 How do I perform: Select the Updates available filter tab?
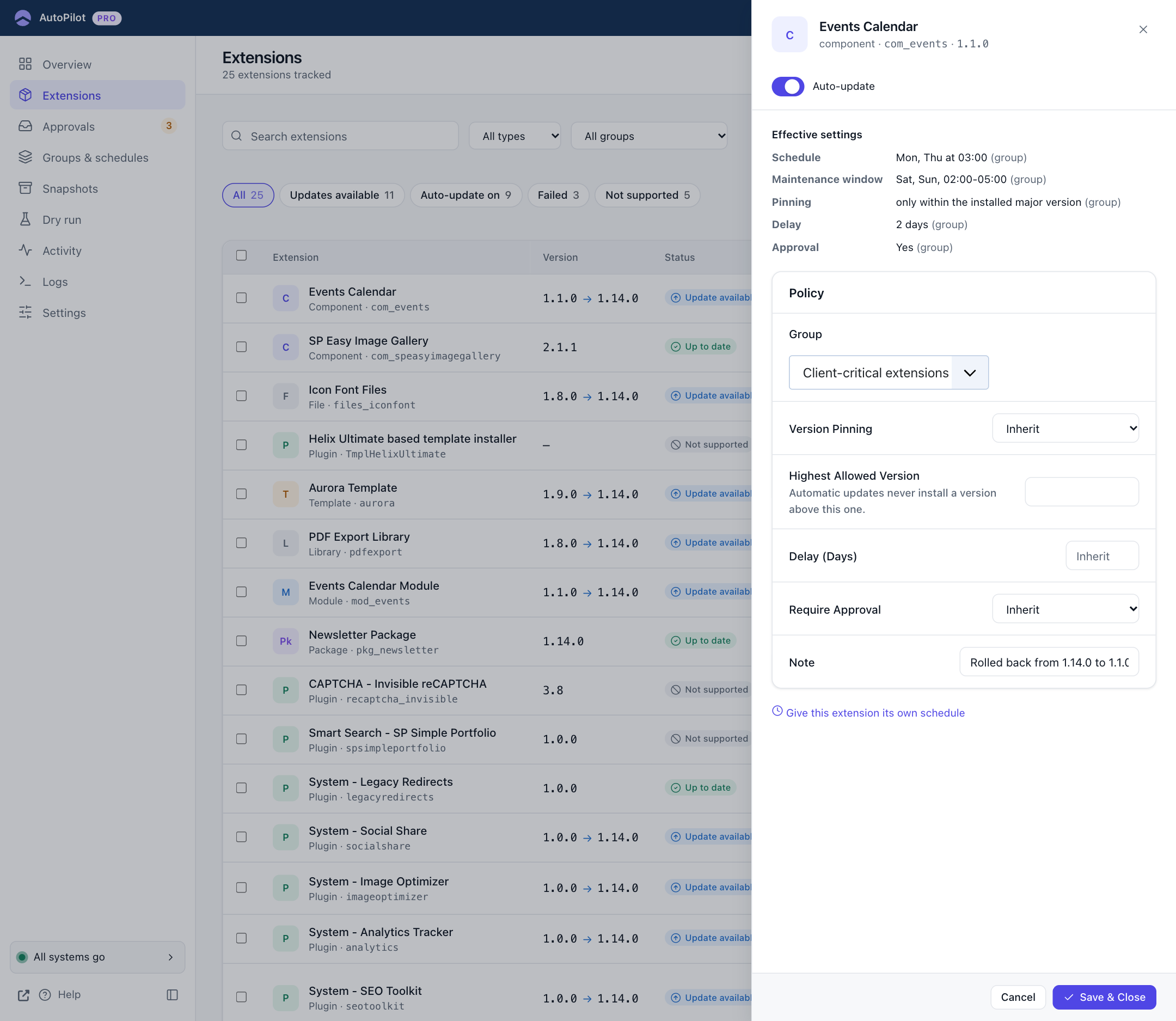click(342, 195)
